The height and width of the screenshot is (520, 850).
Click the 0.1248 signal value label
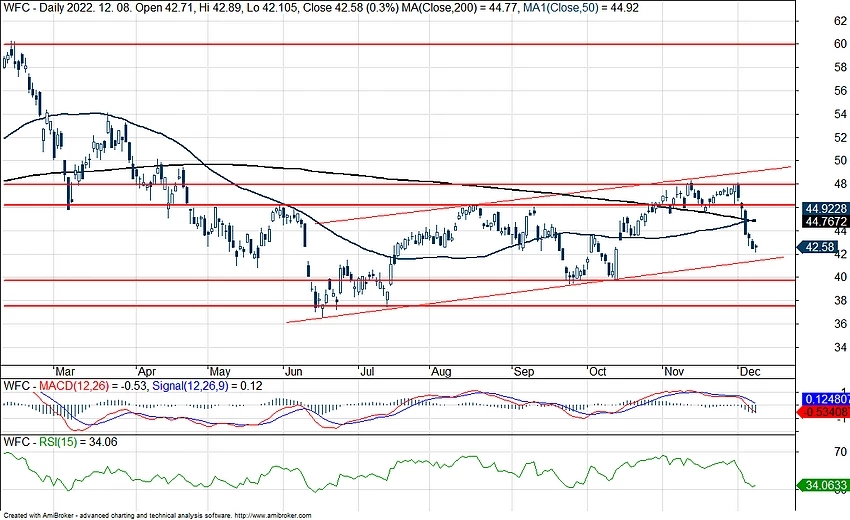tap(826, 399)
